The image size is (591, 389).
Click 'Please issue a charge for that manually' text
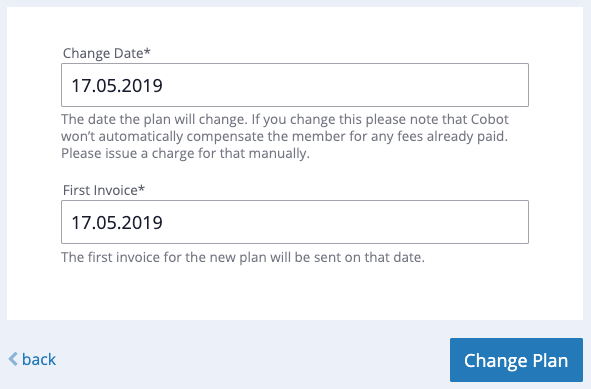tap(185, 154)
